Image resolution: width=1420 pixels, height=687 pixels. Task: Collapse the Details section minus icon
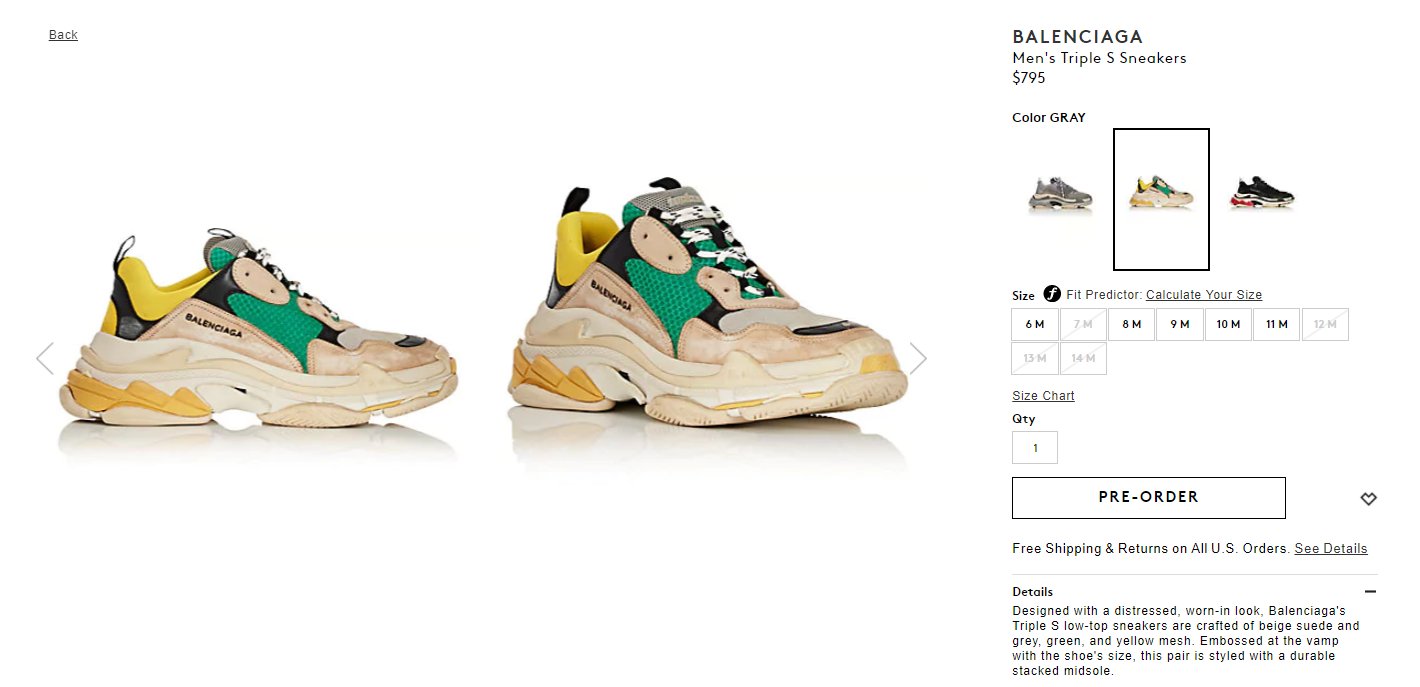tap(1370, 591)
